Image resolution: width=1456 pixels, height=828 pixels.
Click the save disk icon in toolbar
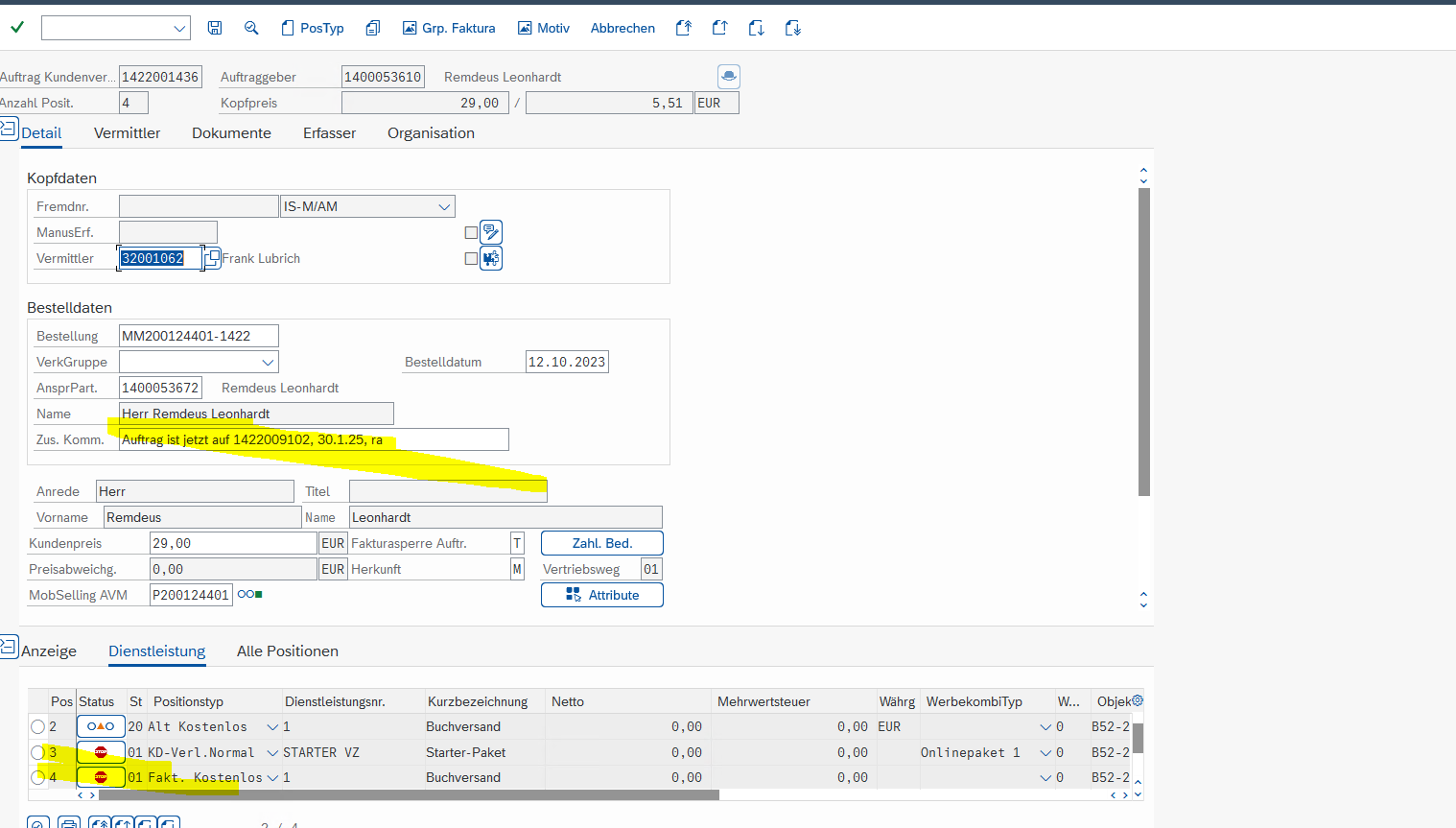tap(215, 28)
